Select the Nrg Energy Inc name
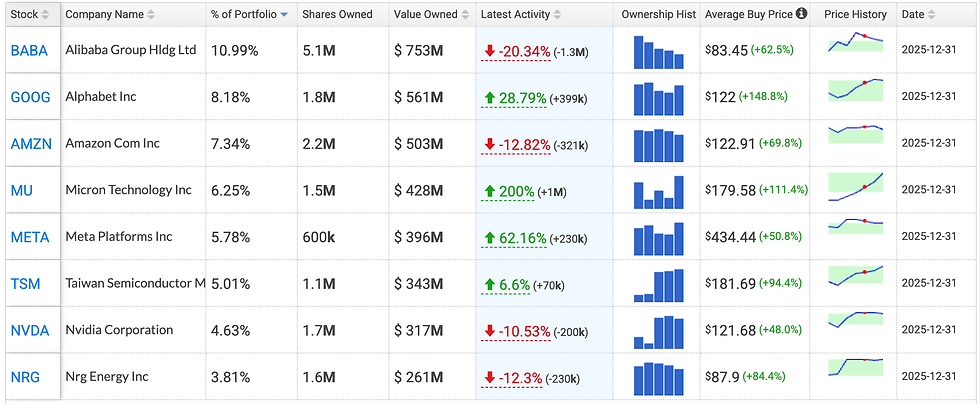This screenshot has width=980, height=404. (107, 376)
